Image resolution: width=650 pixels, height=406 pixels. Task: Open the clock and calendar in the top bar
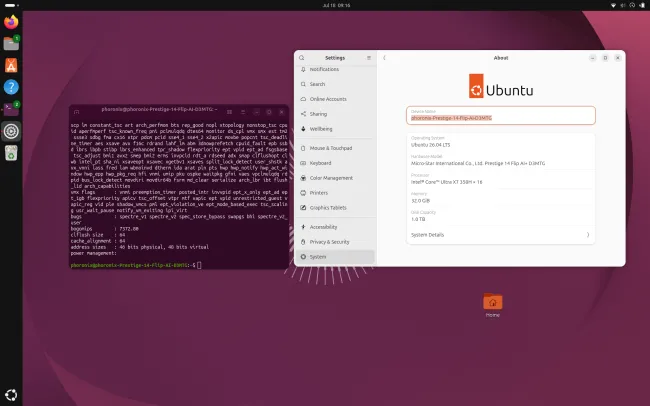point(336,5)
